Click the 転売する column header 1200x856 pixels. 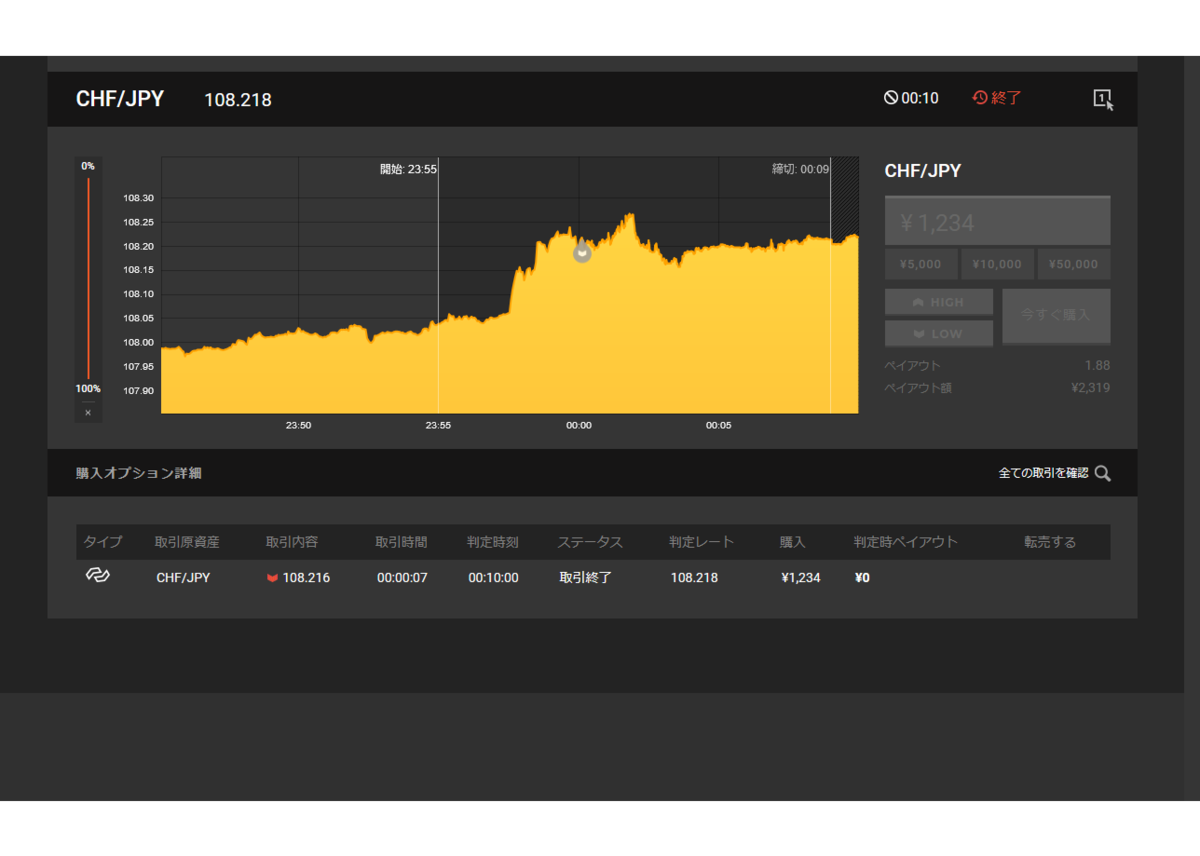tap(1050, 542)
